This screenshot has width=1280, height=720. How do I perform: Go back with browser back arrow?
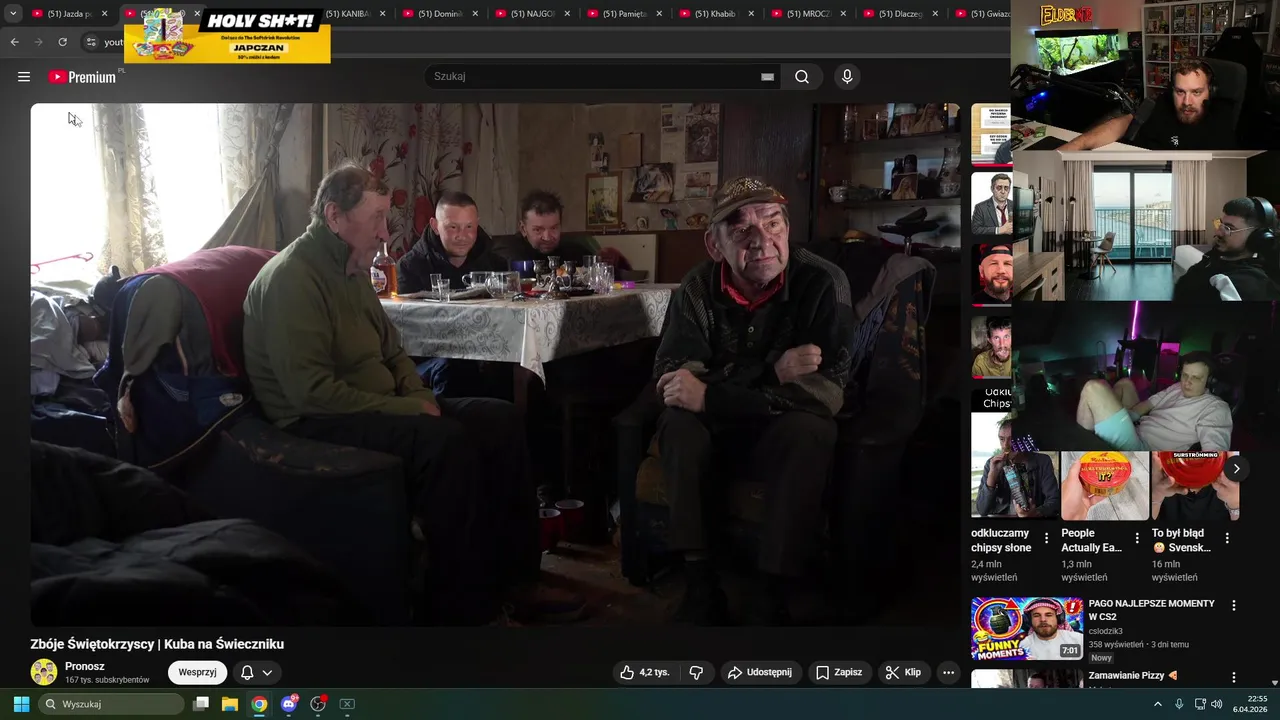[x=14, y=42]
